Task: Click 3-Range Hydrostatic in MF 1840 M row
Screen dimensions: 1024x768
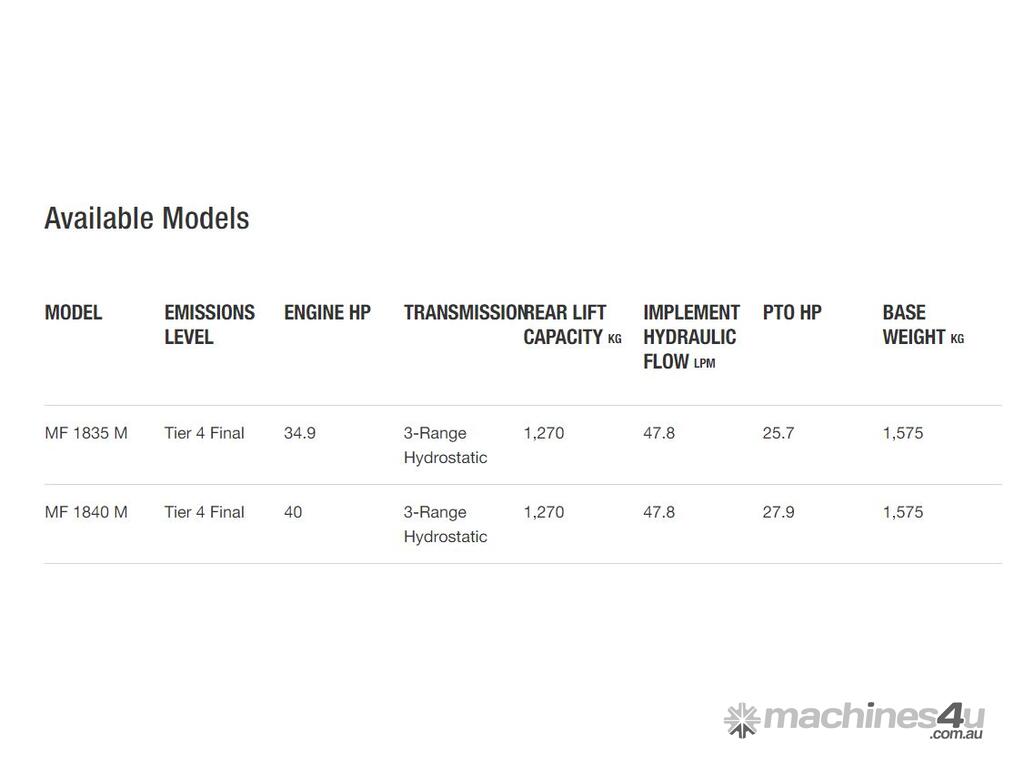Action: tap(445, 524)
